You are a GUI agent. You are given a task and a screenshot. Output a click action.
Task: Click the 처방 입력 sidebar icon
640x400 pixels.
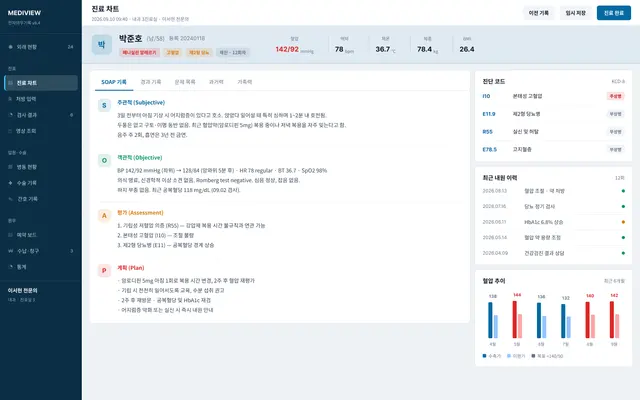[11, 99]
